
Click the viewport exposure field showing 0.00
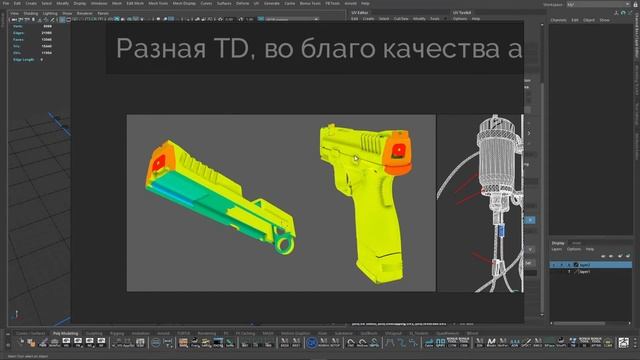(229, 19)
